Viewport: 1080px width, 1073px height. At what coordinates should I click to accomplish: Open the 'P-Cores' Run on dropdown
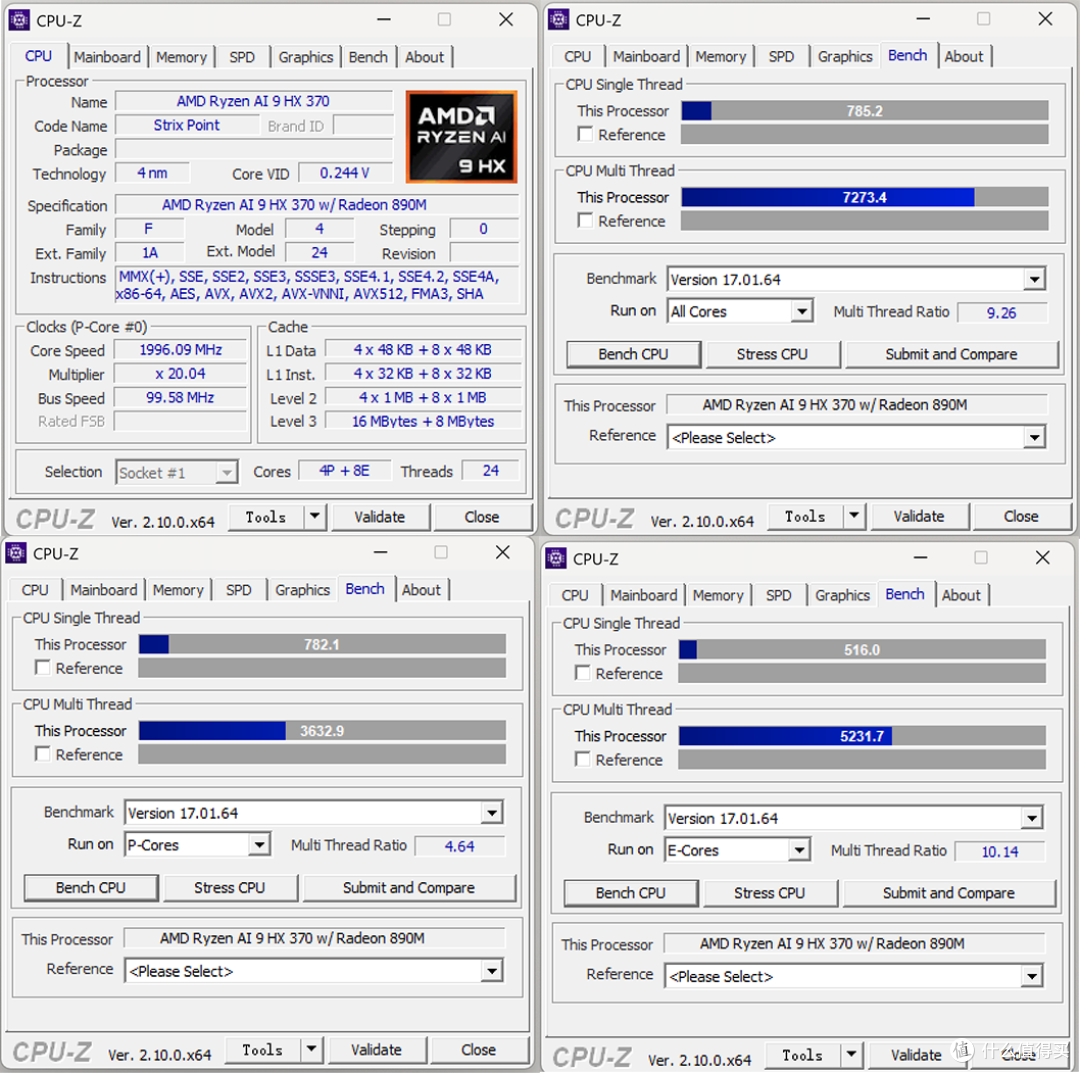click(259, 844)
